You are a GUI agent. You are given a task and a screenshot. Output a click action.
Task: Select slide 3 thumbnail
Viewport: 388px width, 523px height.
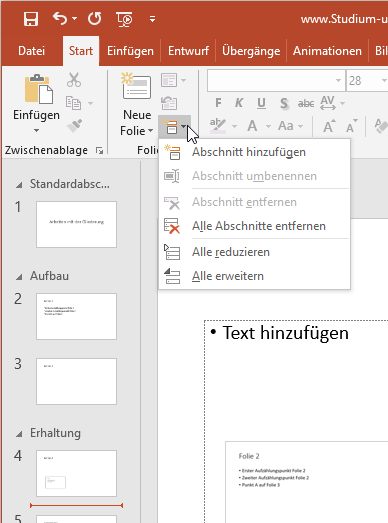(76, 381)
